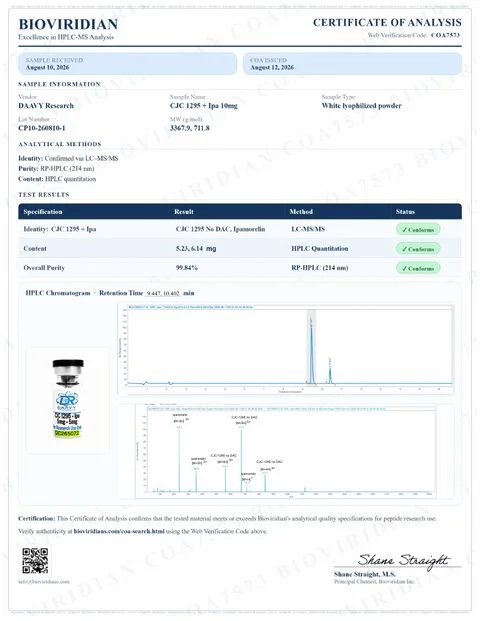This screenshot has width=480, height=621.
Task: Click the BIOVIRIDIAN logo heading
Action: 68,24
